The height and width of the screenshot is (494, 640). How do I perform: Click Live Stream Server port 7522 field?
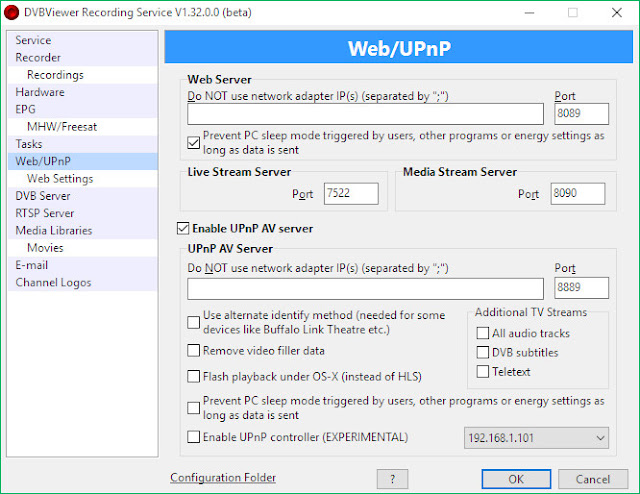351,194
